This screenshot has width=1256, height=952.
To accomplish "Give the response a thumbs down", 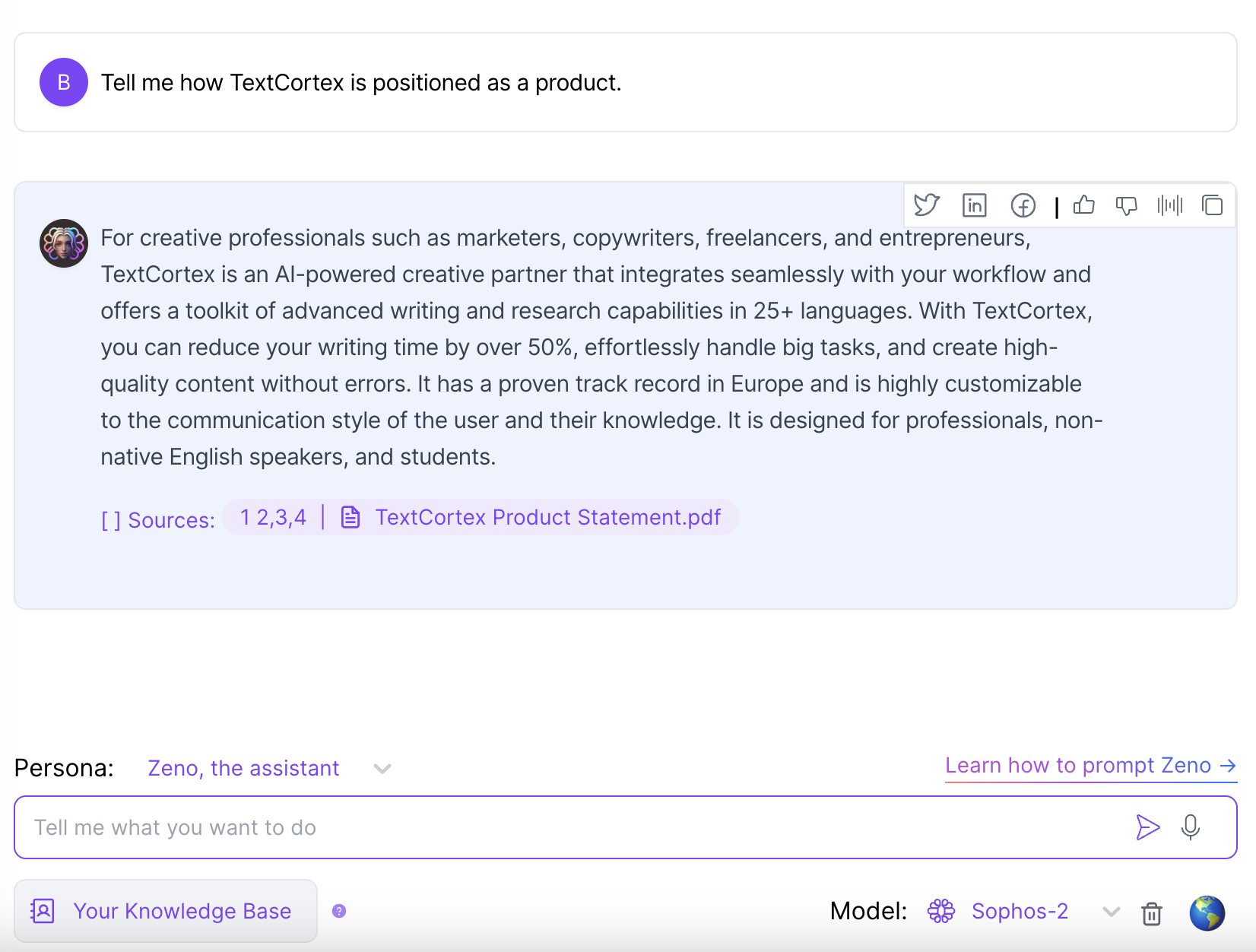I will coord(1126,205).
